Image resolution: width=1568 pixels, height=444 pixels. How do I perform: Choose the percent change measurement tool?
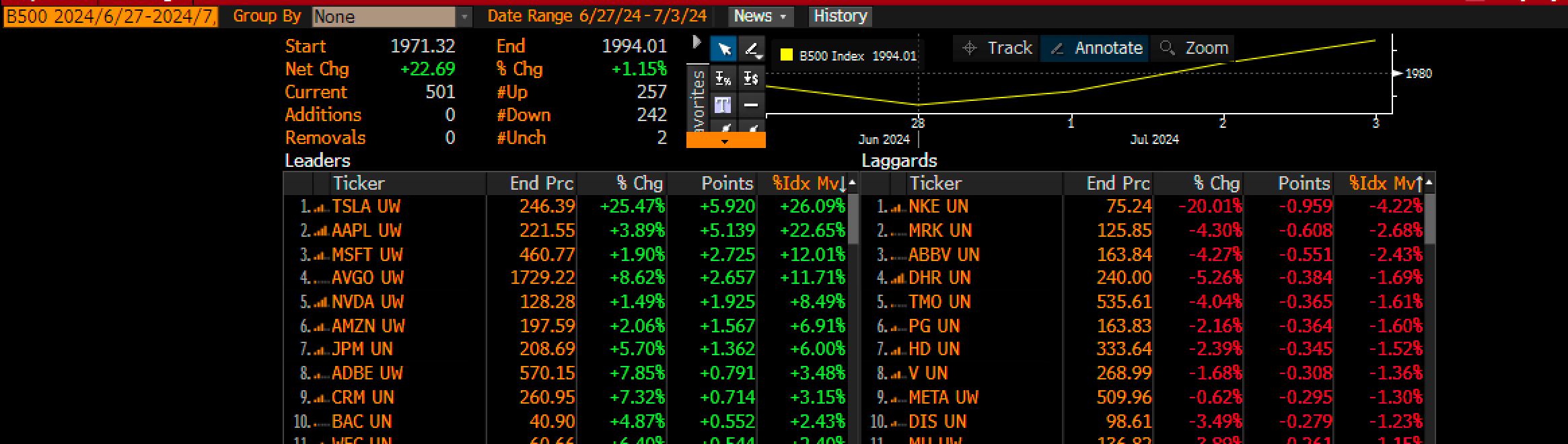[723, 78]
